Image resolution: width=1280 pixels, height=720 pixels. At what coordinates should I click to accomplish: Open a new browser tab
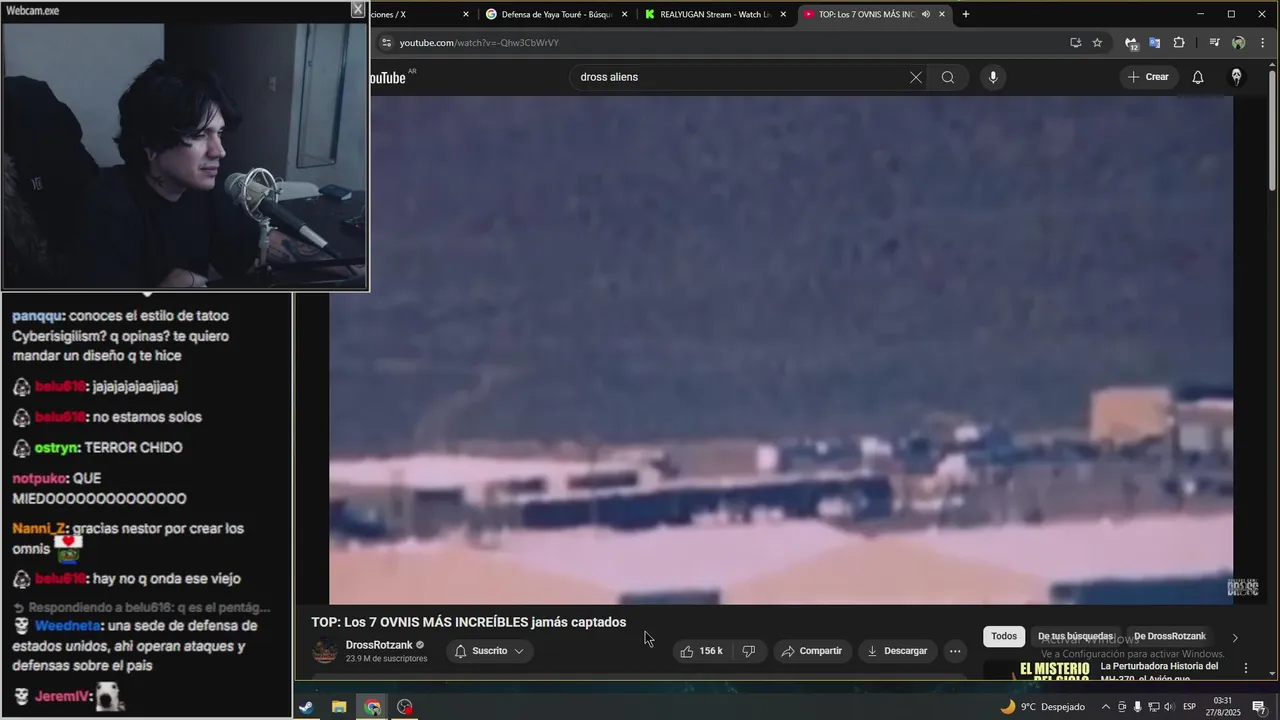pos(965,14)
